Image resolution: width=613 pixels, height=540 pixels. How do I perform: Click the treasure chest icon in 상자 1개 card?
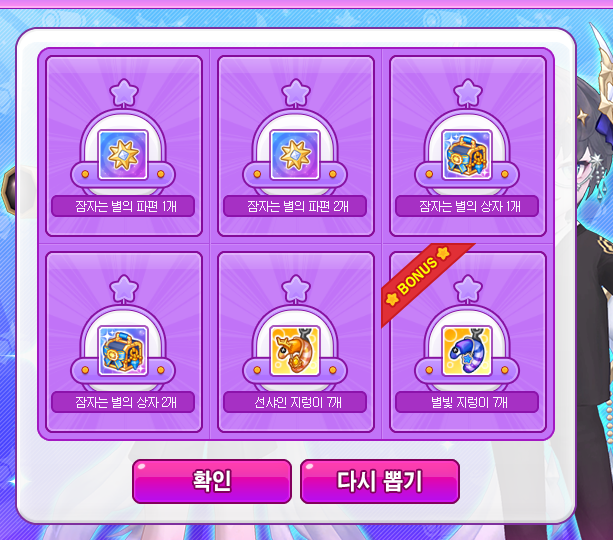click(467, 155)
